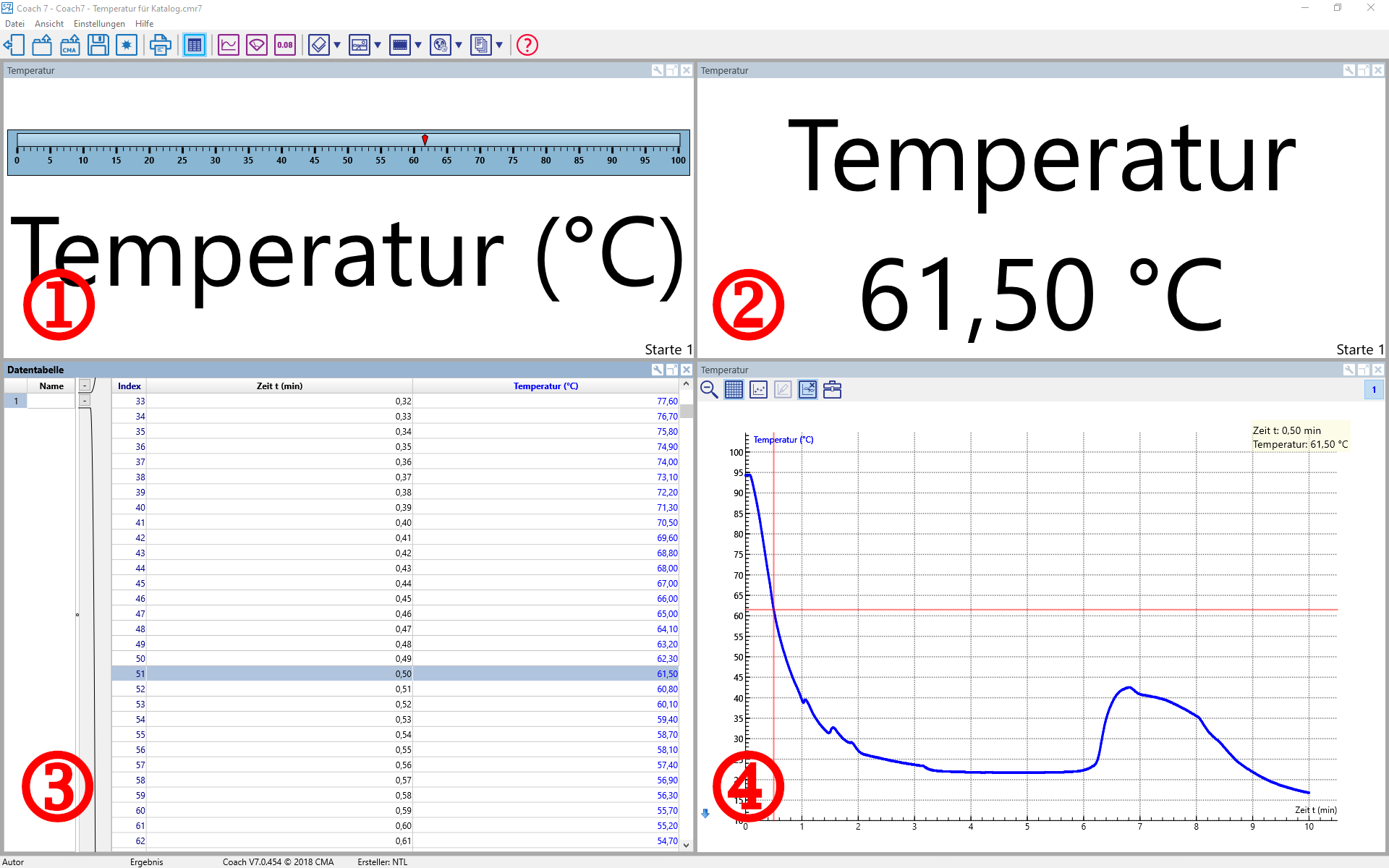Click the Save floppy disk icon
Viewport: 1389px width, 868px height.
pos(98,45)
